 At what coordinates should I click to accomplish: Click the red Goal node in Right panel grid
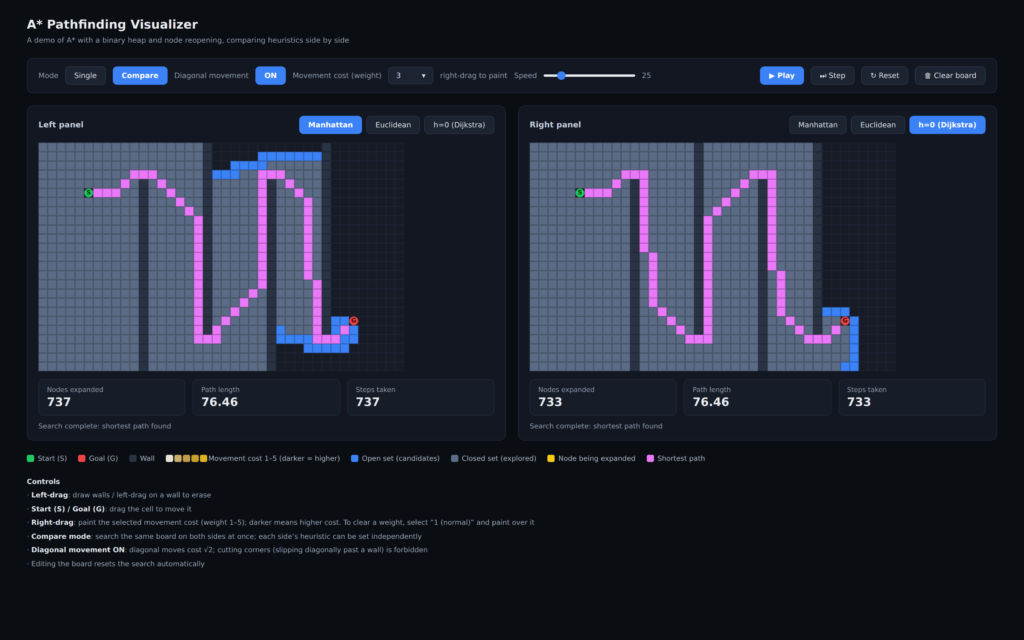point(845,321)
